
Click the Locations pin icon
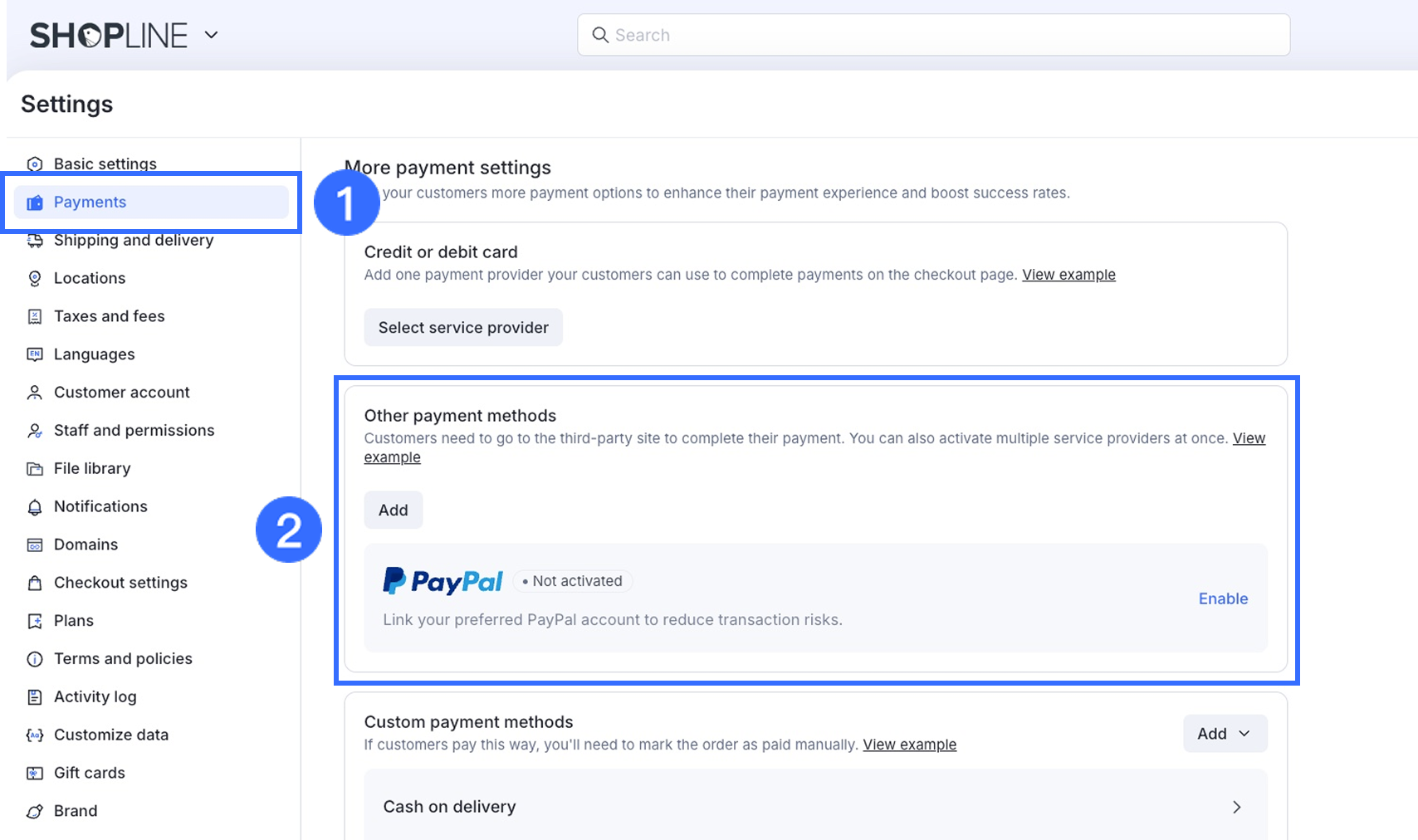[35, 279]
